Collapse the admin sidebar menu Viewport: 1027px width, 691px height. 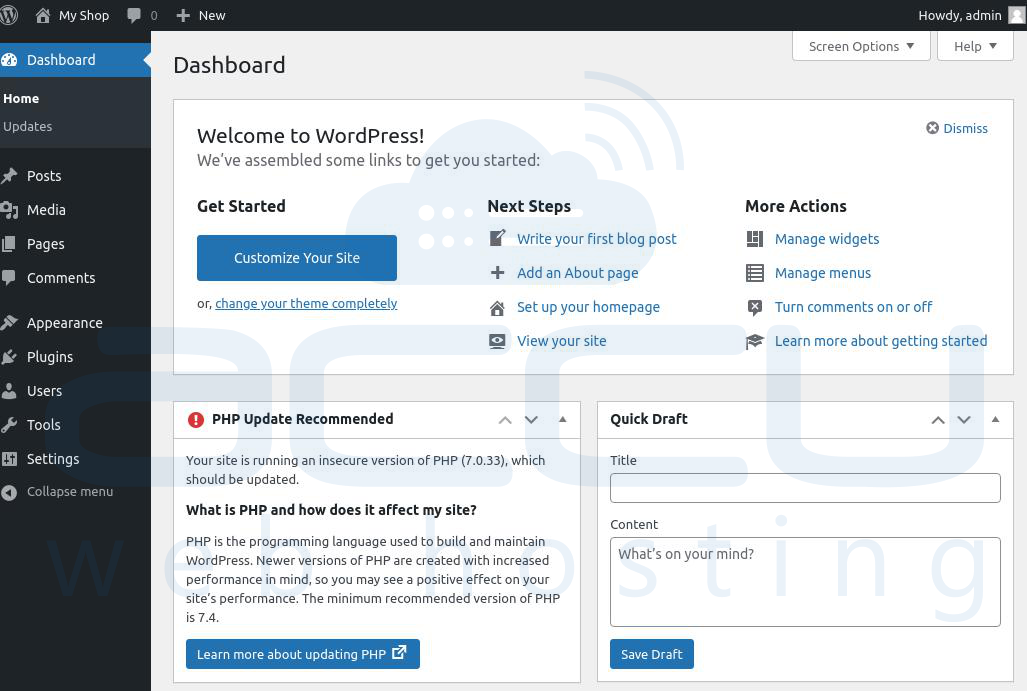point(57,491)
